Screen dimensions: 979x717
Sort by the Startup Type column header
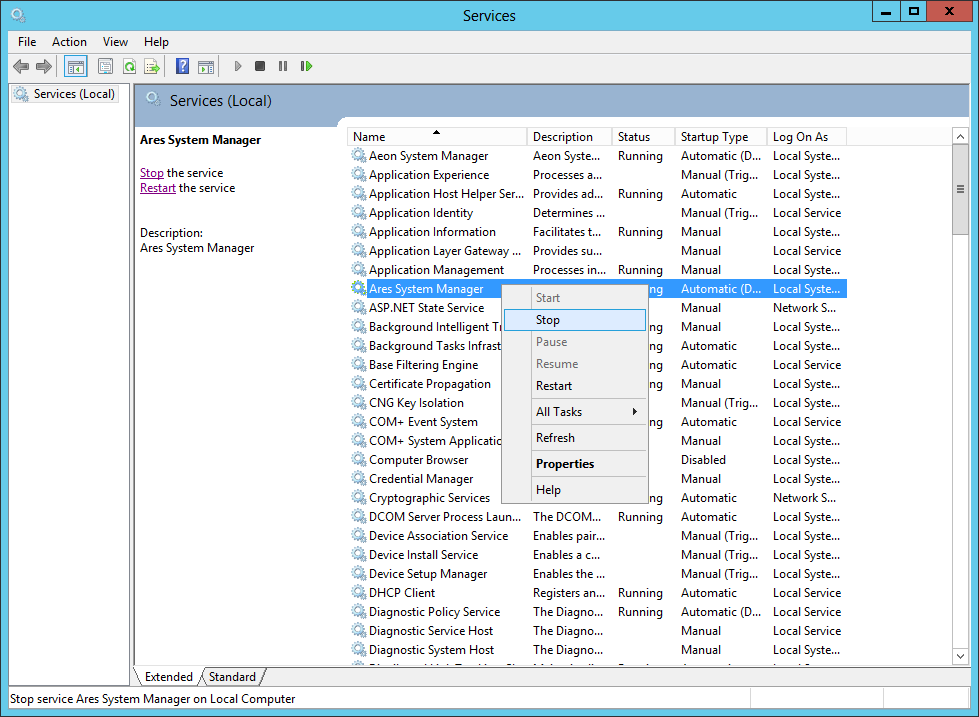pyautogui.click(x=717, y=135)
